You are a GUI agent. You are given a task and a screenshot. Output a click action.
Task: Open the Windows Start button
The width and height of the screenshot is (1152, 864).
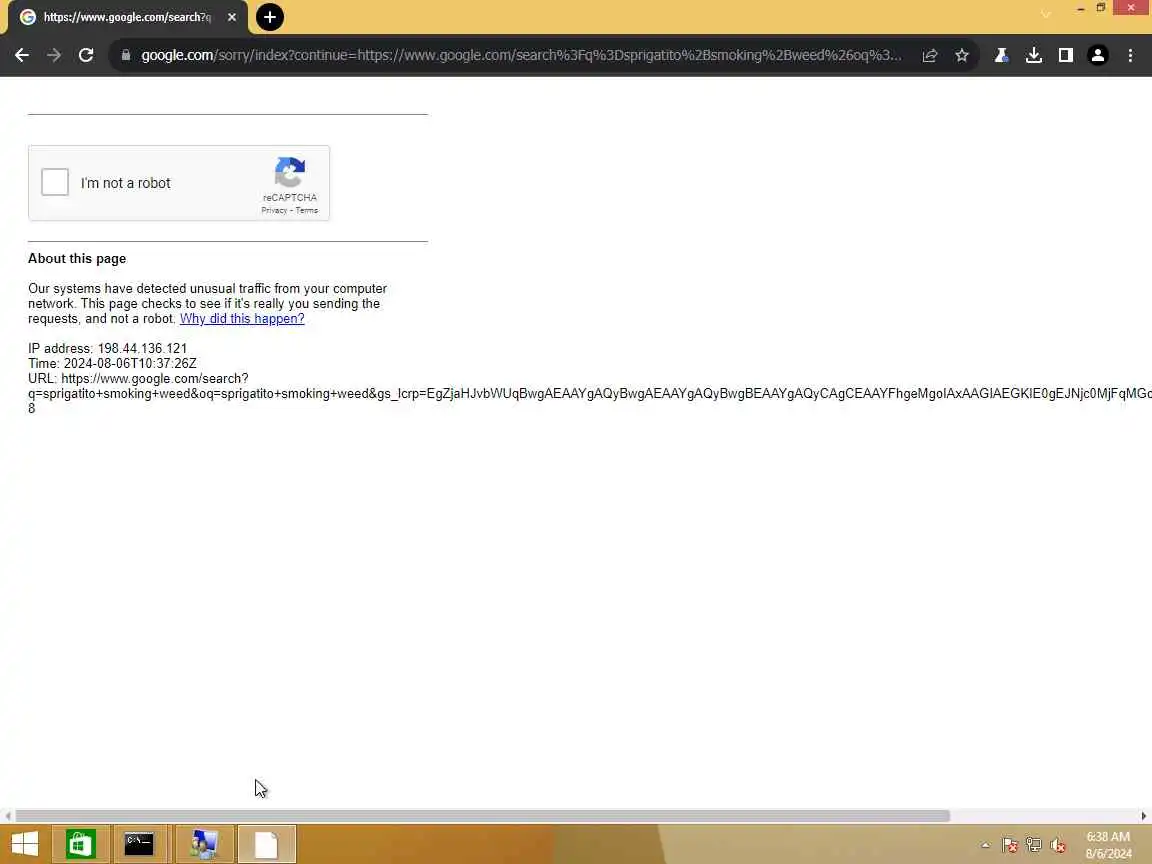pyautogui.click(x=25, y=844)
